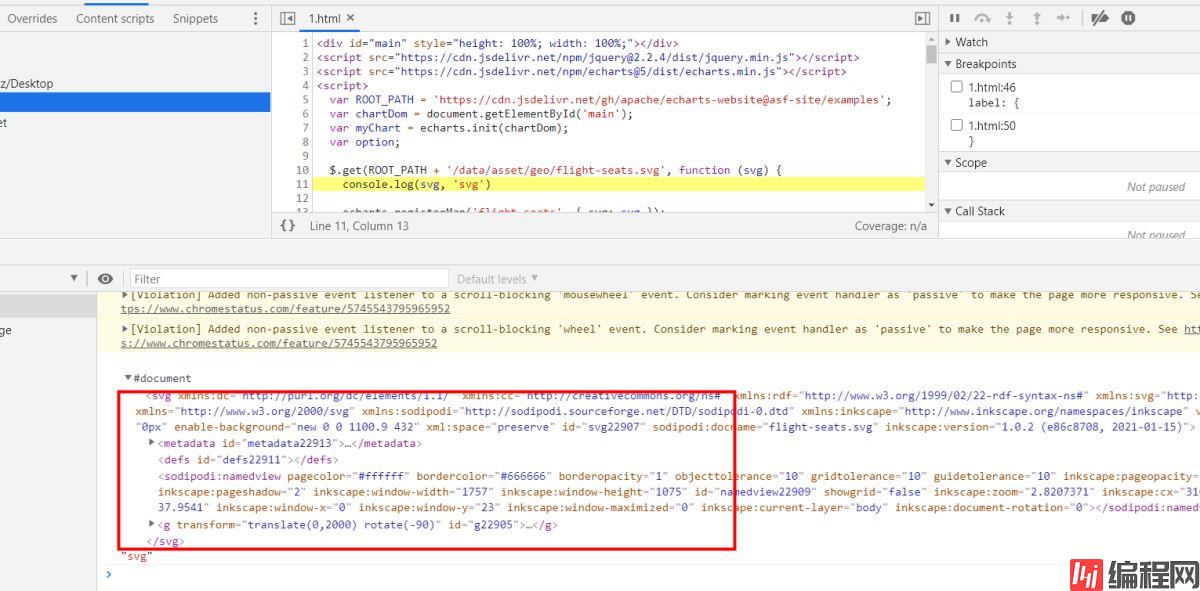Collapse the Breakpoints section
The width and height of the screenshot is (1200, 591).
(x=984, y=64)
